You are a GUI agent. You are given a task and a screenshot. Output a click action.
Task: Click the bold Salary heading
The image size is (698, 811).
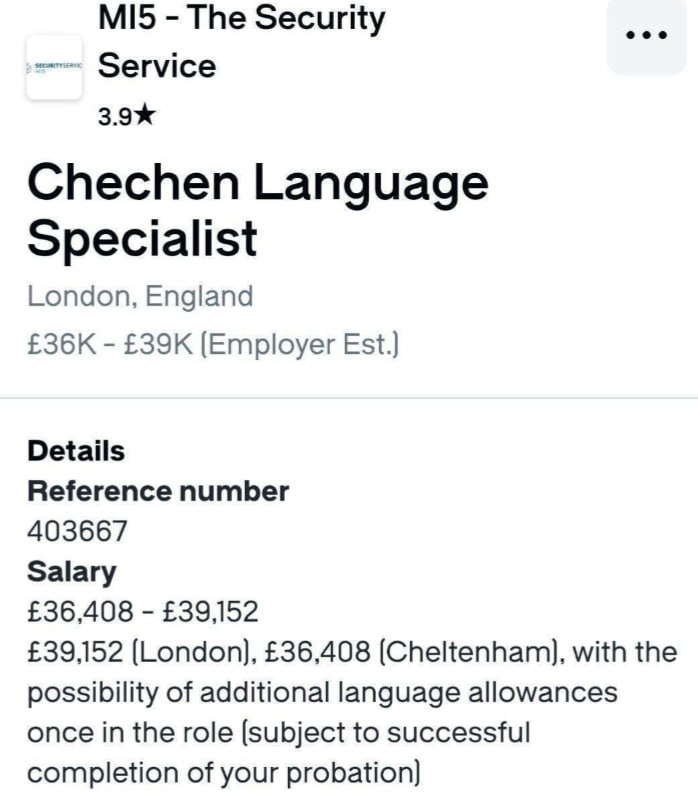[71, 572]
